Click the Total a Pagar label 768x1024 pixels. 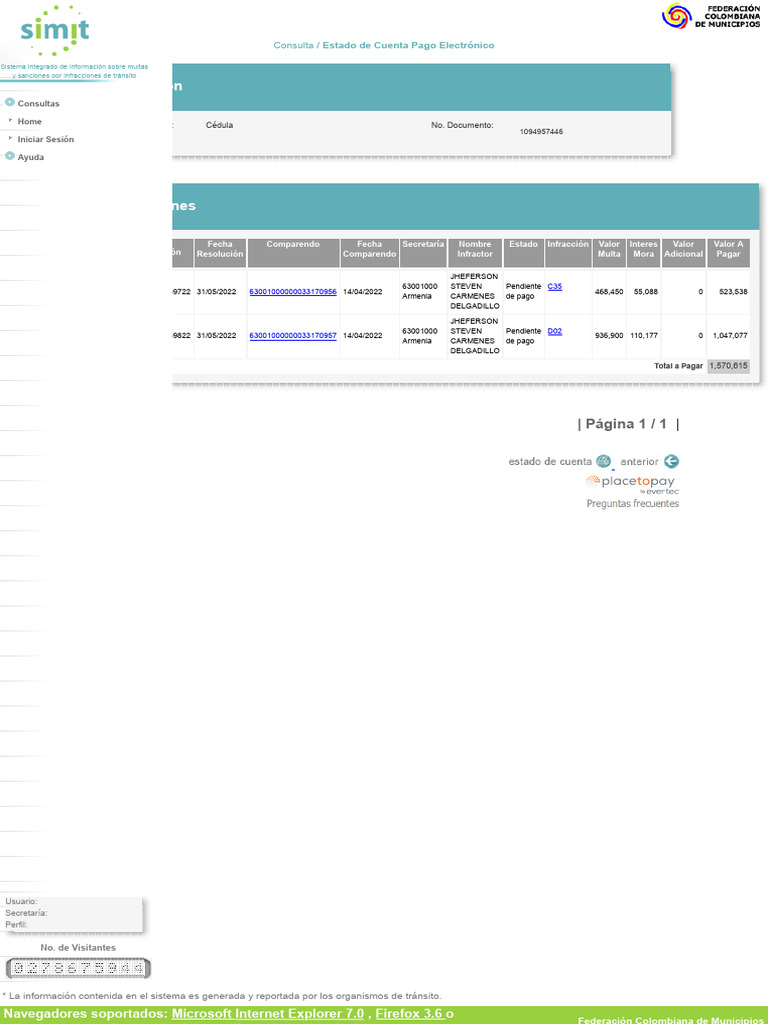point(678,366)
